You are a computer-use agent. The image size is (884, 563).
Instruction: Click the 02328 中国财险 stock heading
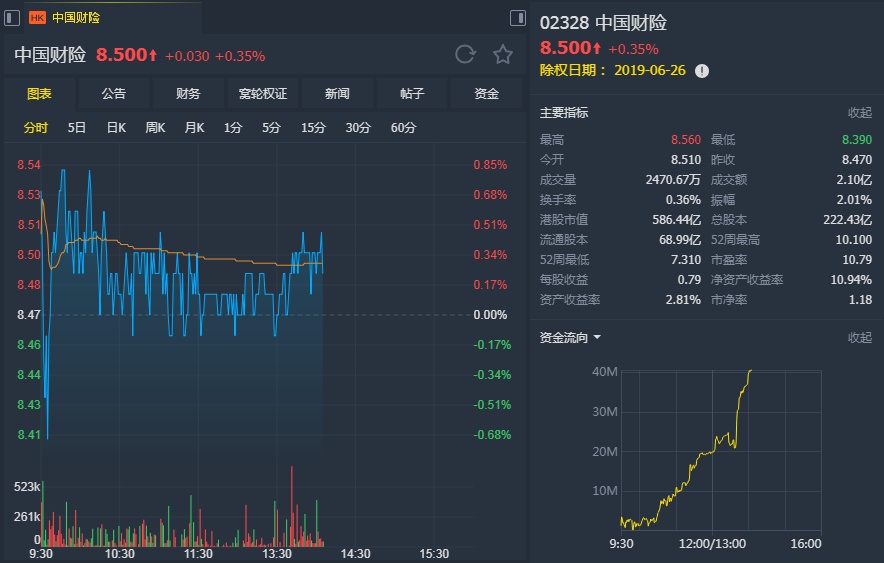pyautogui.click(x=603, y=23)
